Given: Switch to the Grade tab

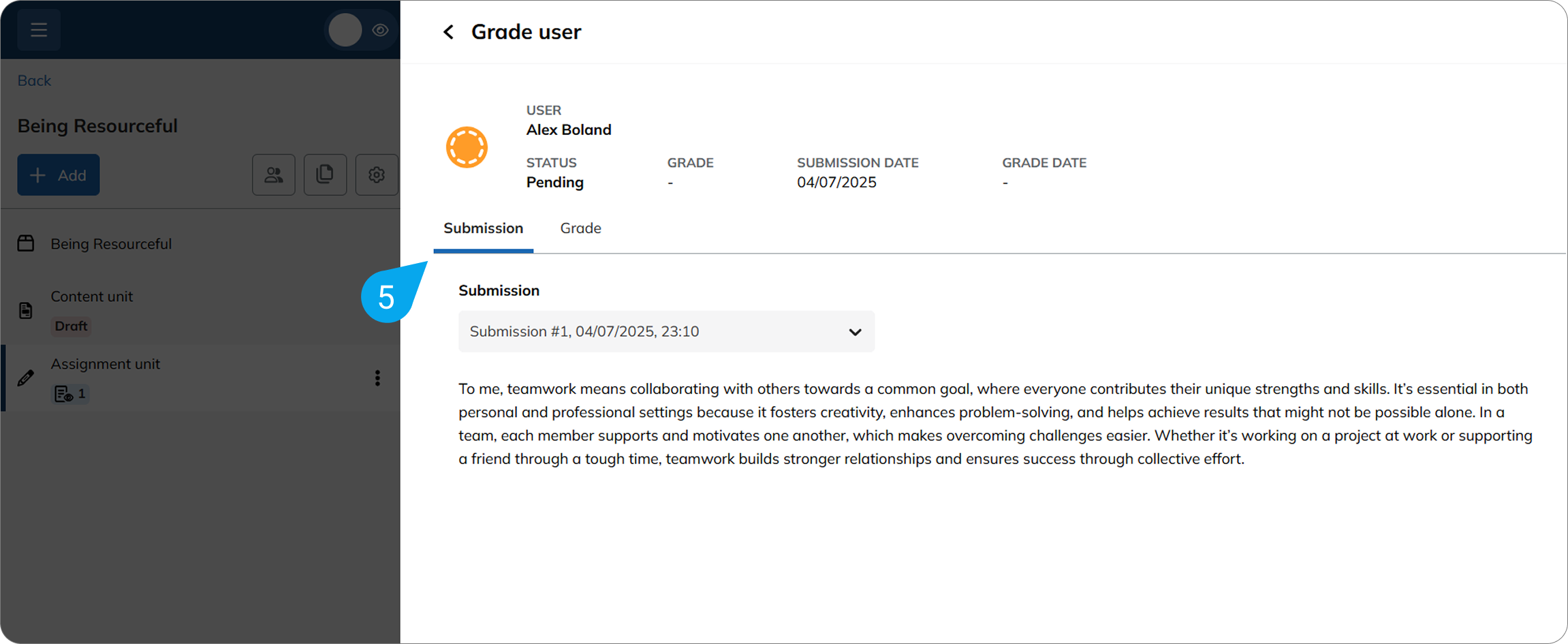Looking at the screenshot, I should pyautogui.click(x=580, y=228).
